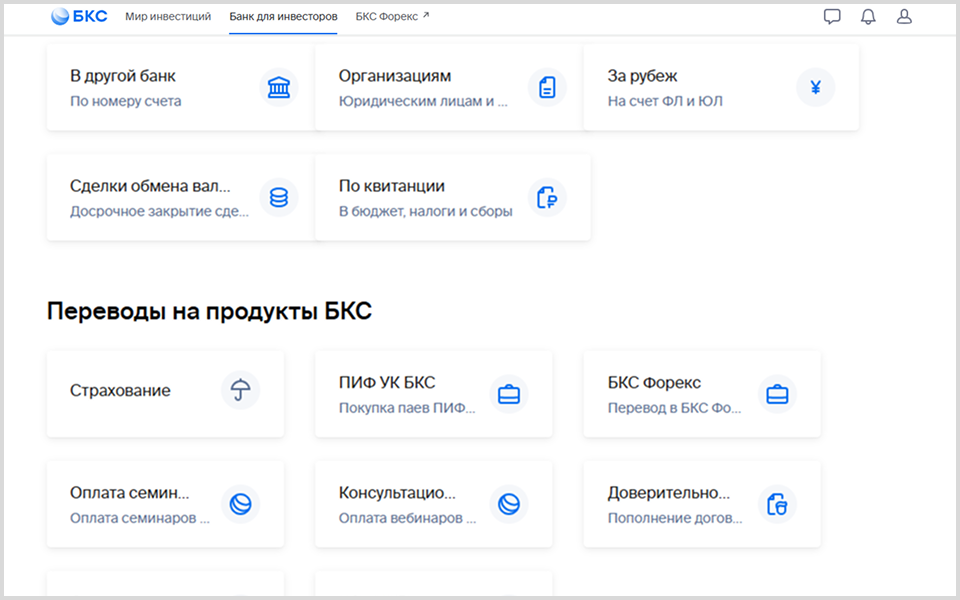
Task: Open the Доверительно... title
Action: coord(669,492)
